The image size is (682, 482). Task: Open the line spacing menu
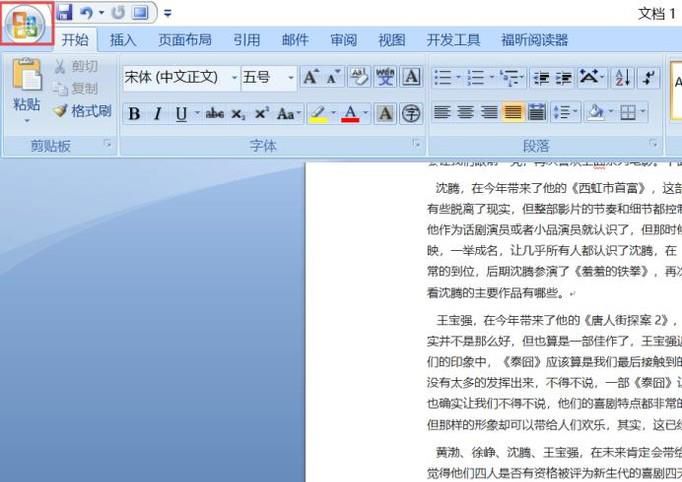coord(565,113)
